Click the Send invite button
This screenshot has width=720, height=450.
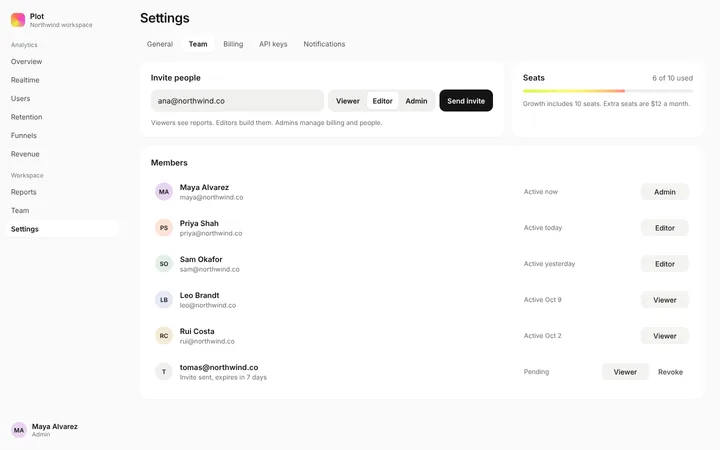point(466,101)
